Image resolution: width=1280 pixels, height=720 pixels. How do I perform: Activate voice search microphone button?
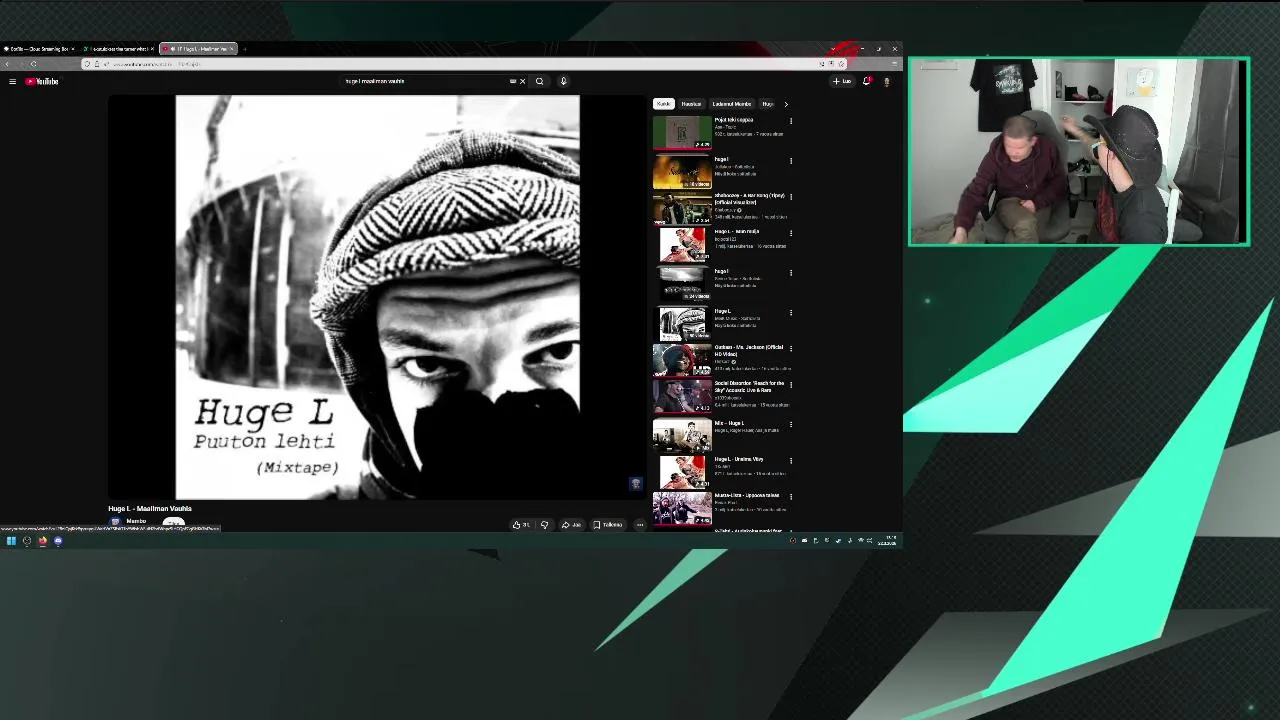click(x=563, y=81)
